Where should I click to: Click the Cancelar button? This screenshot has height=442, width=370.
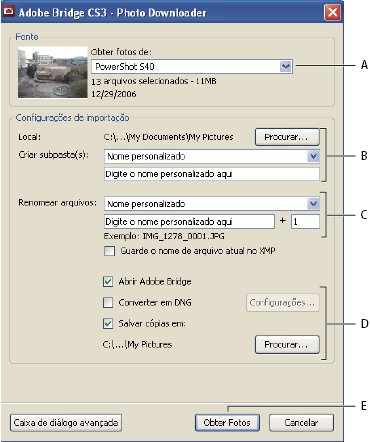[301, 423]
